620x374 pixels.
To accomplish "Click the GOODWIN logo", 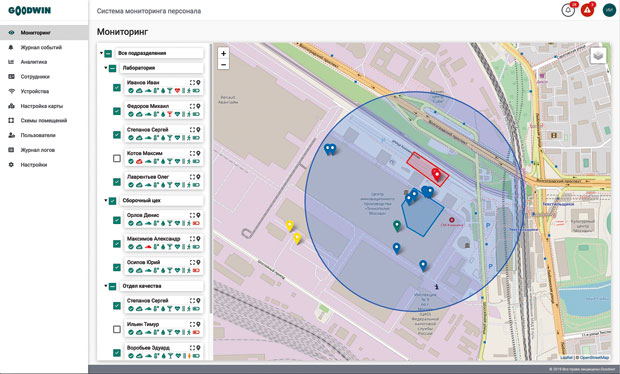I will point(29,11).
